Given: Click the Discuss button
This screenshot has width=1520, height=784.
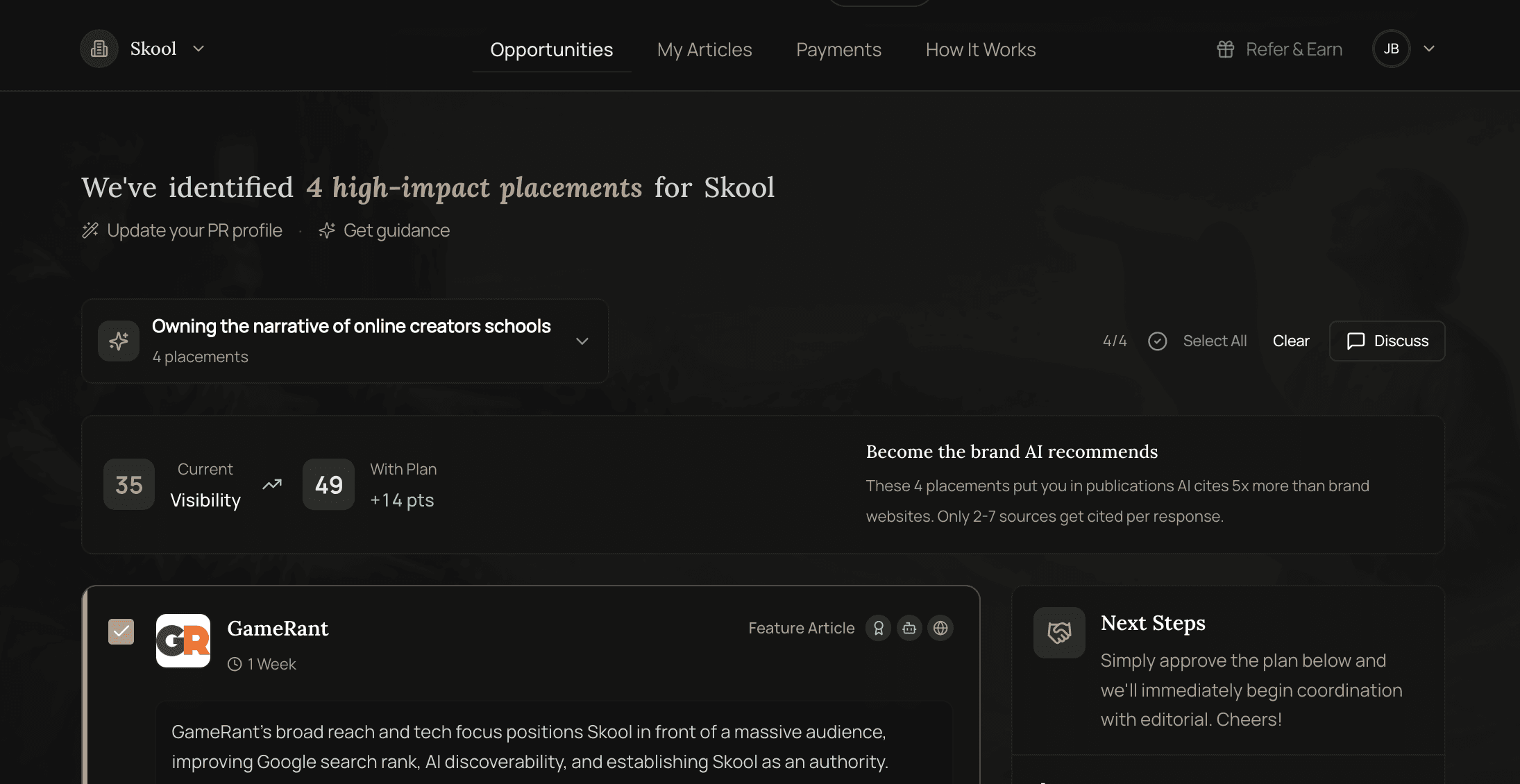Looking at the screenshot, I should (1387, 341).
